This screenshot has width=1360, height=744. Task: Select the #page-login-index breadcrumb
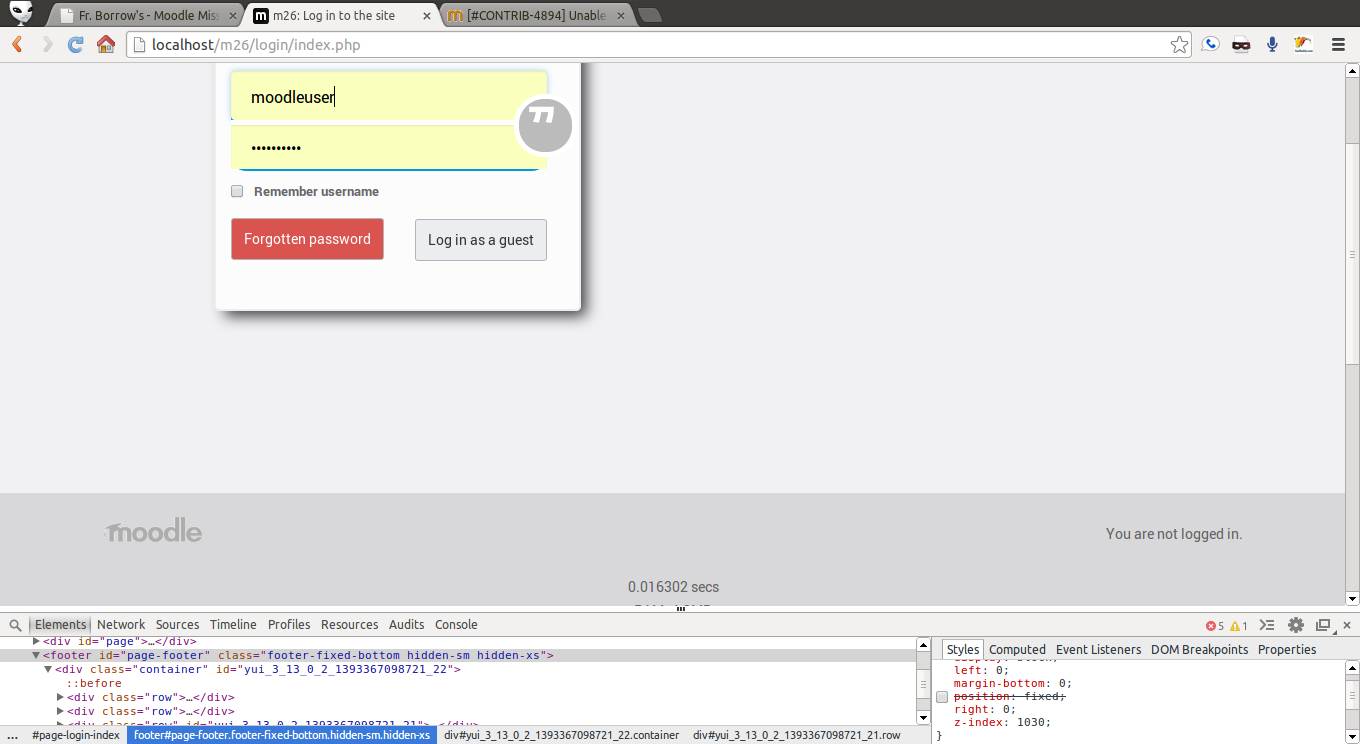point(76,735)
